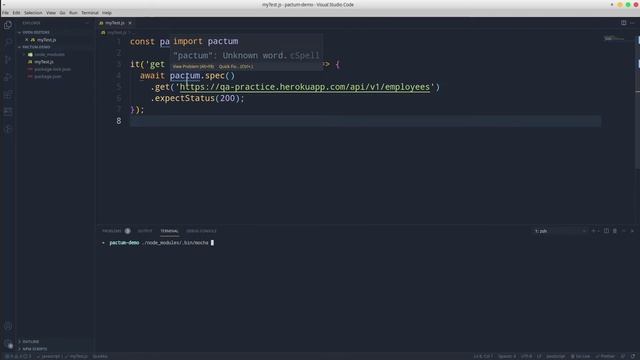Open the Go menu

pos(62,13)
